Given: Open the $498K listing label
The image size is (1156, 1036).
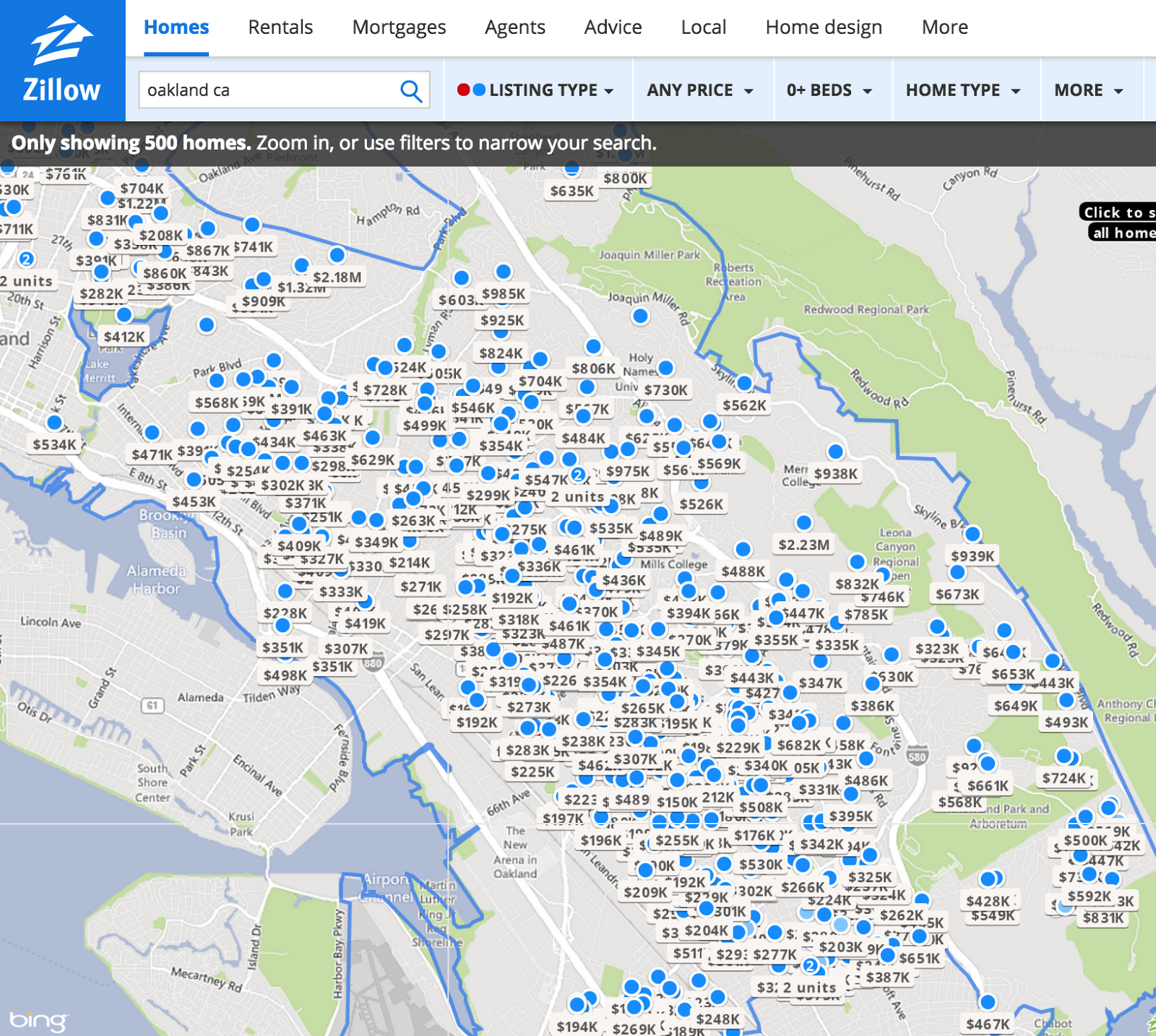Looking at the screenshot, I should coord(285,675).
